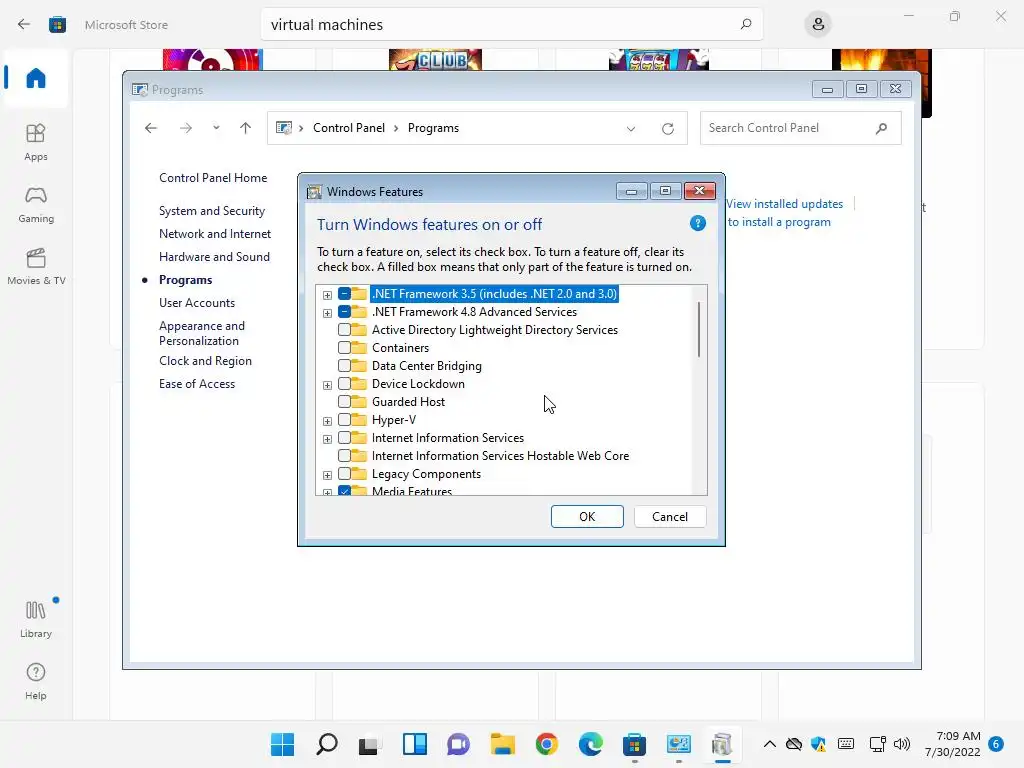The width and height of the screenshot is (1024, 768).
Task: Click the Search Control Panel magnifier icon
Action: click(881, 128)
